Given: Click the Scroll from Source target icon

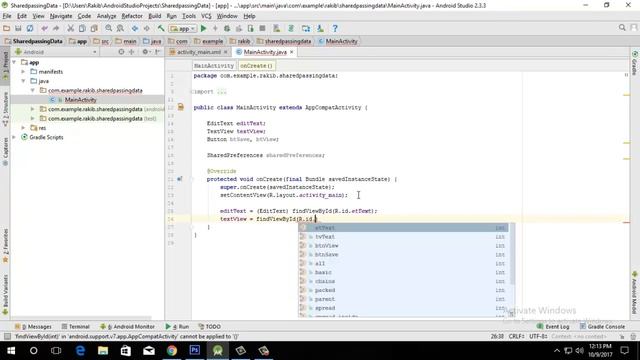Looking at the screenshot, I should pos(121,52).
